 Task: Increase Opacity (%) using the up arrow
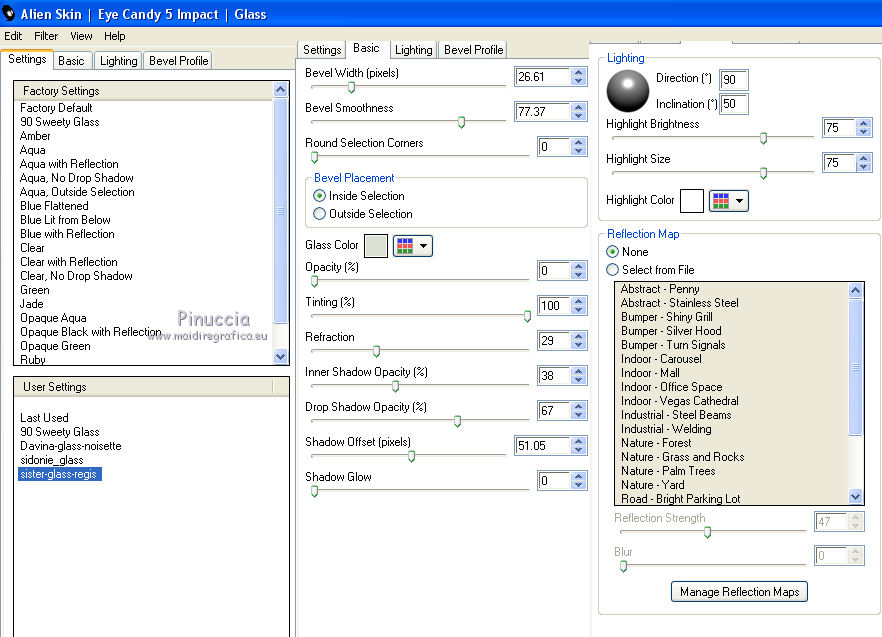(578, 266)
